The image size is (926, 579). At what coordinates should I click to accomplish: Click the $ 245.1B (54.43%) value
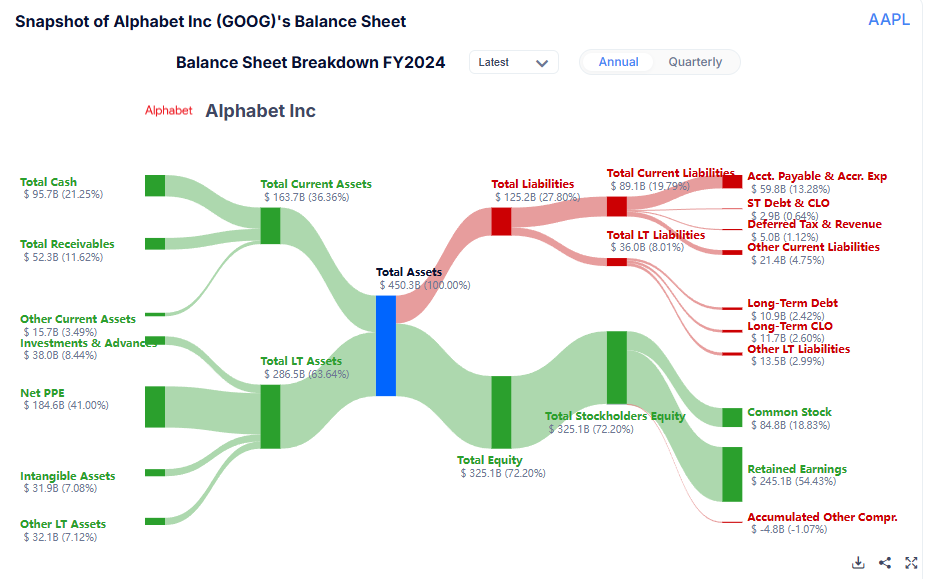[x=794, y=482]
